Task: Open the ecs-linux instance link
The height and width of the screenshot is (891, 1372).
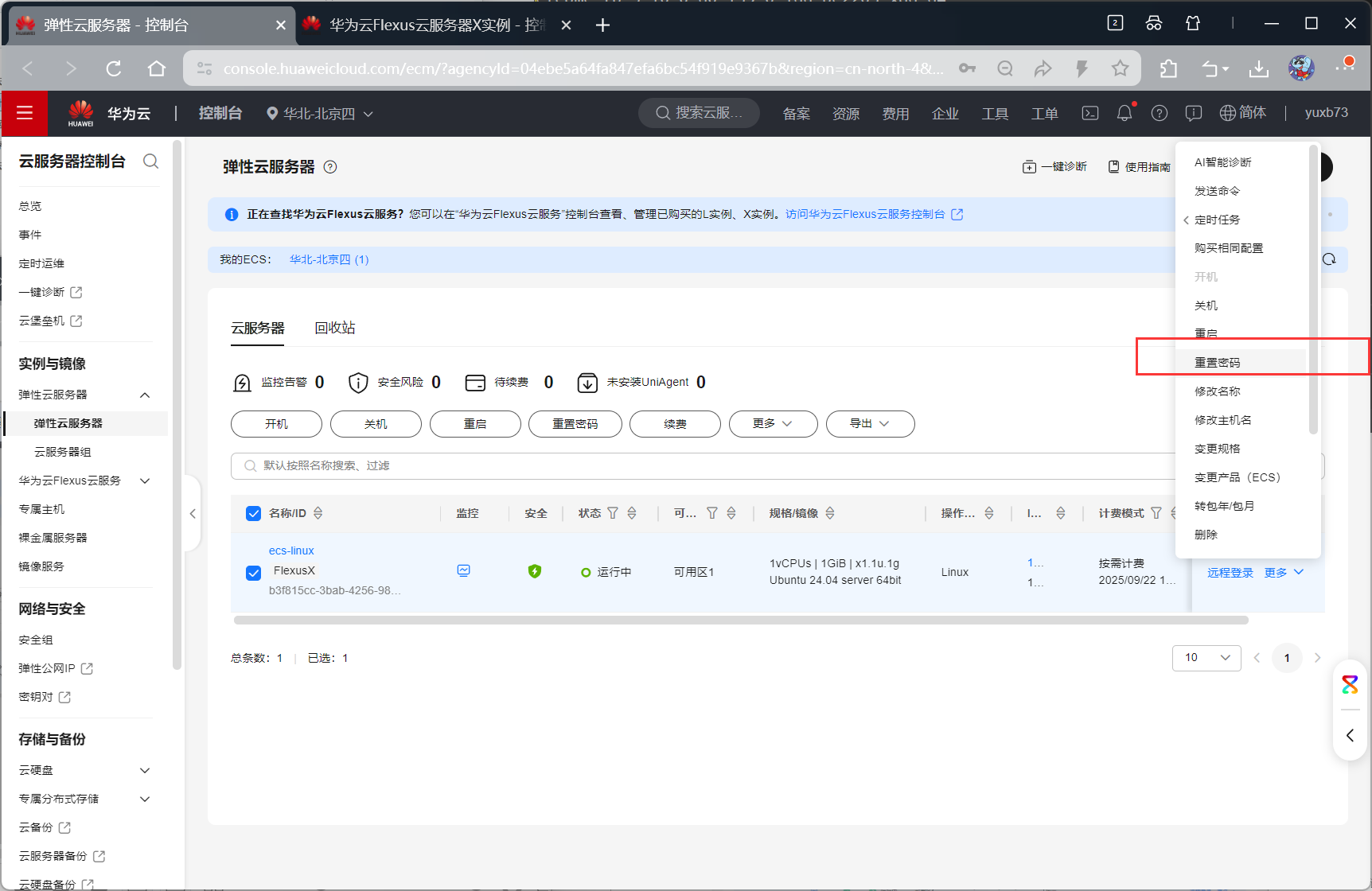Action: (291, 551)
